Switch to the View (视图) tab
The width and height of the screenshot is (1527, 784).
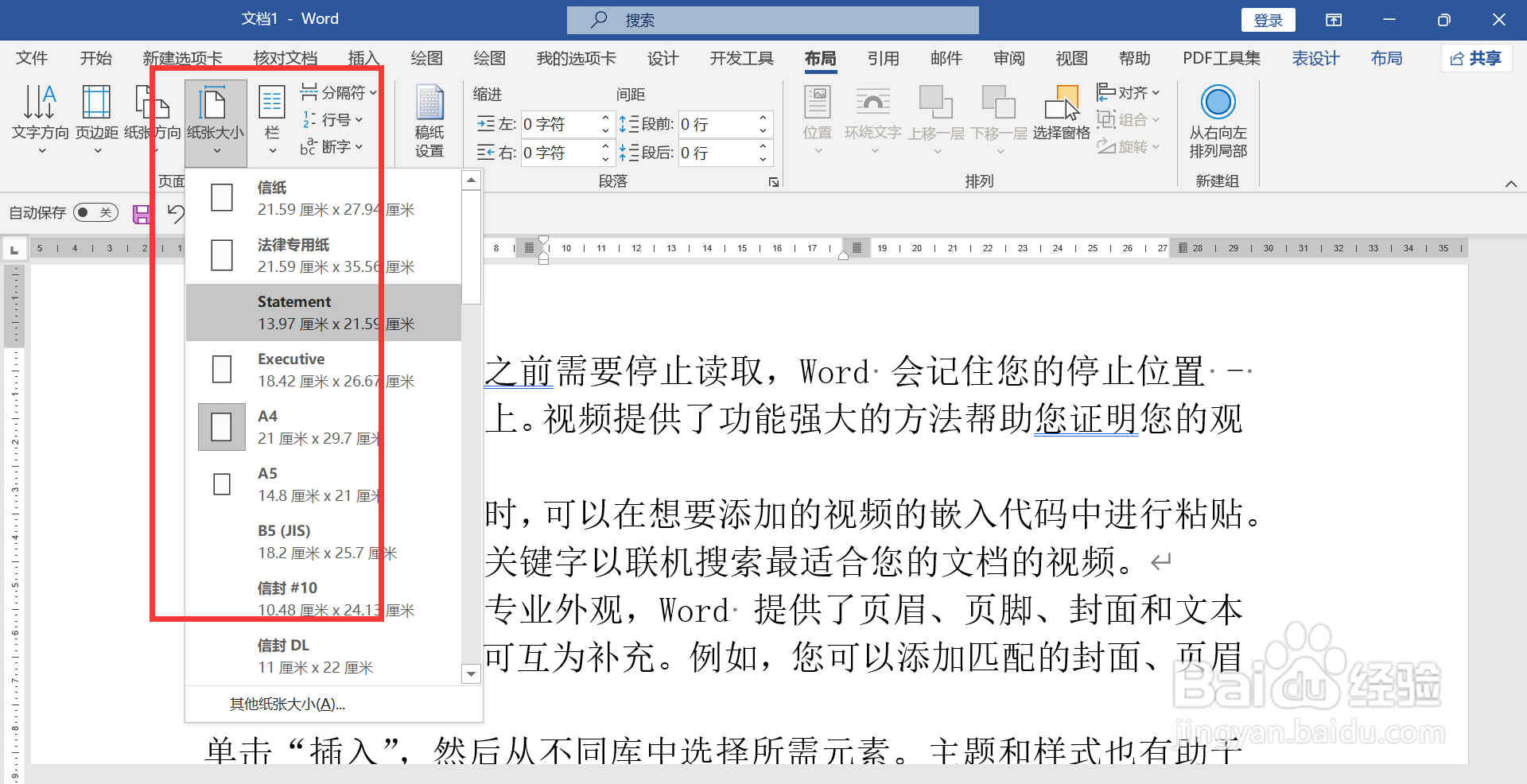point(1071,58)
